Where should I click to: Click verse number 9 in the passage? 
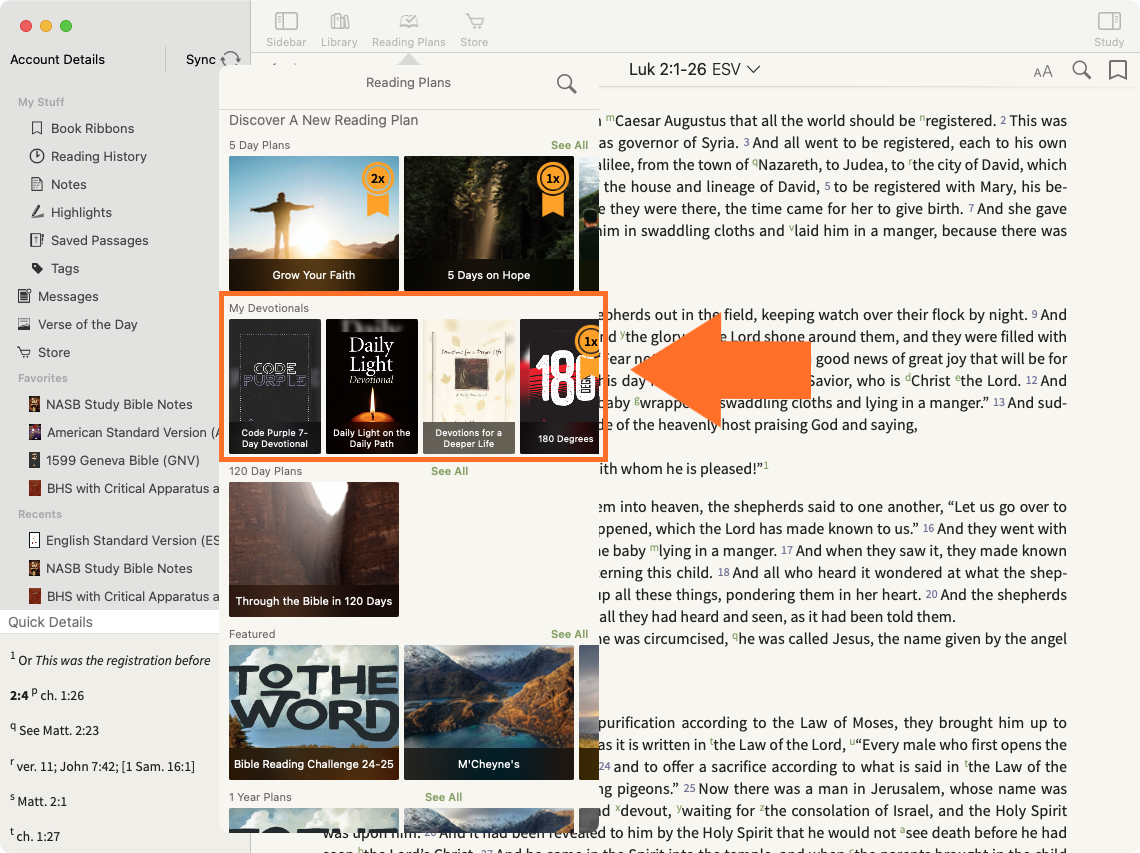(x=1035, y=315)
